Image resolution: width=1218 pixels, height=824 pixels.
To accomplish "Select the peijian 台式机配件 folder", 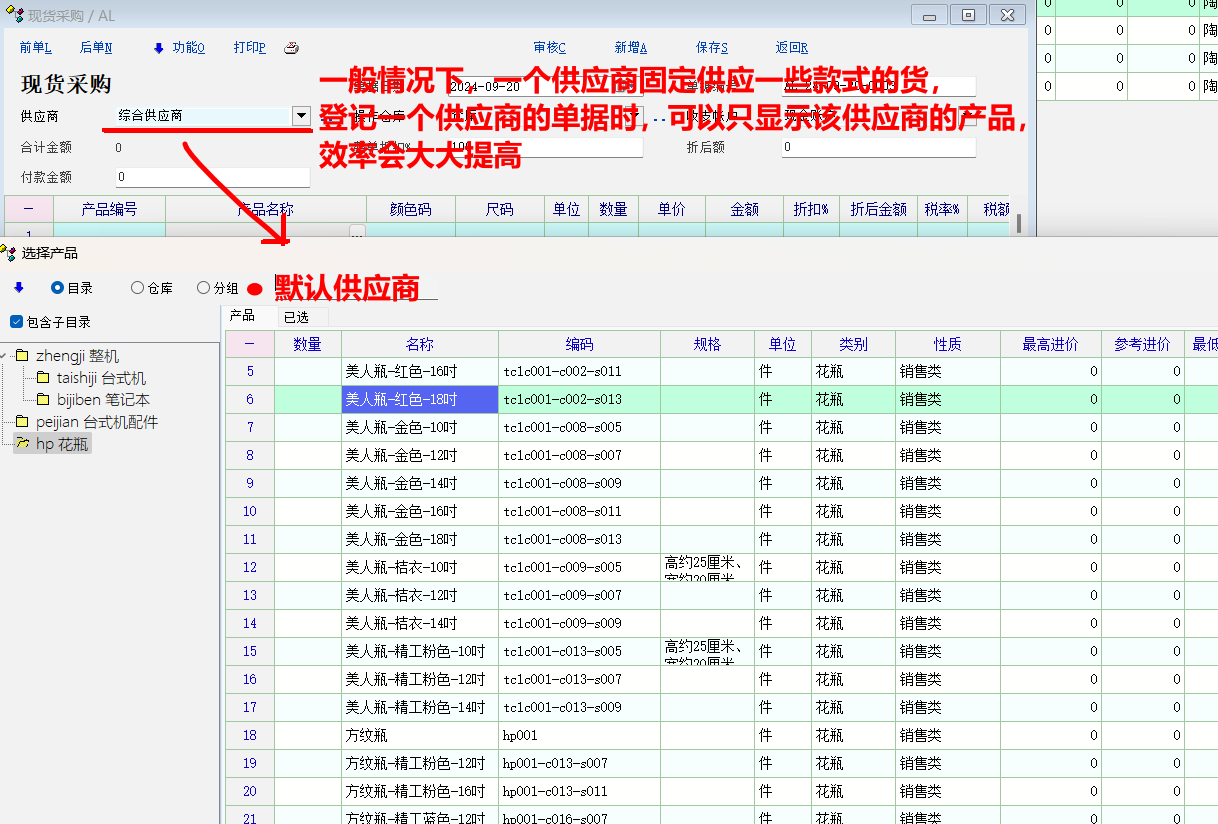I will (x=96, y=422).
